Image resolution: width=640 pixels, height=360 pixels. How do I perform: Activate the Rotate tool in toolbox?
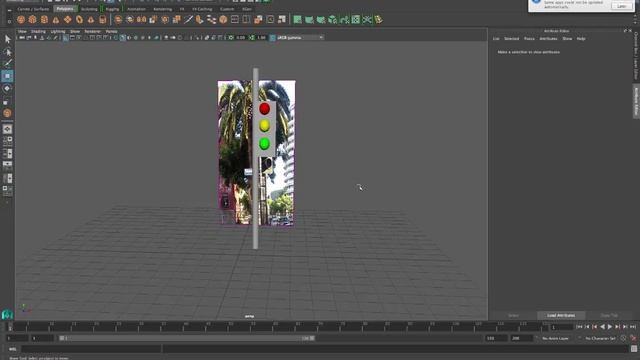[x=7, y=88]
